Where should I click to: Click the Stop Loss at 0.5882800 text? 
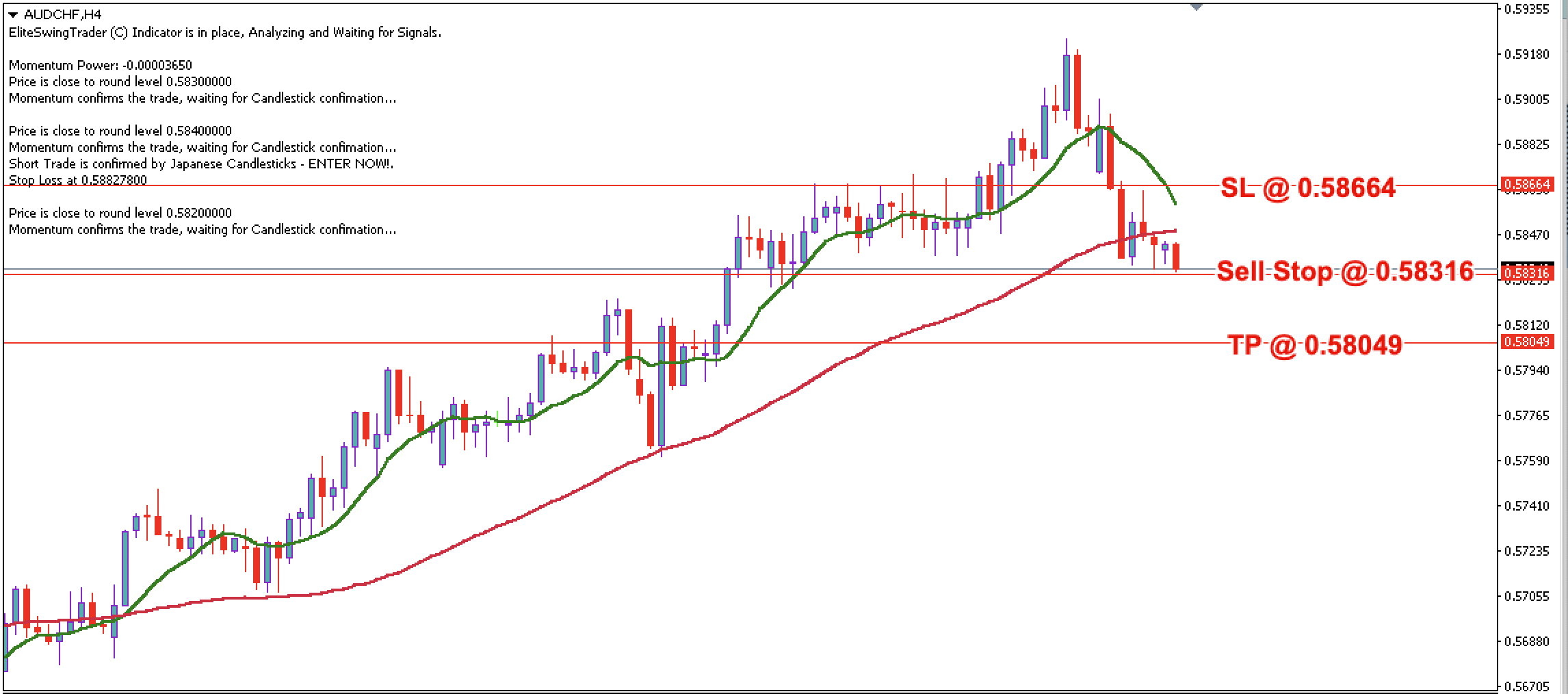pyautogui.click(x=79, y=180)
